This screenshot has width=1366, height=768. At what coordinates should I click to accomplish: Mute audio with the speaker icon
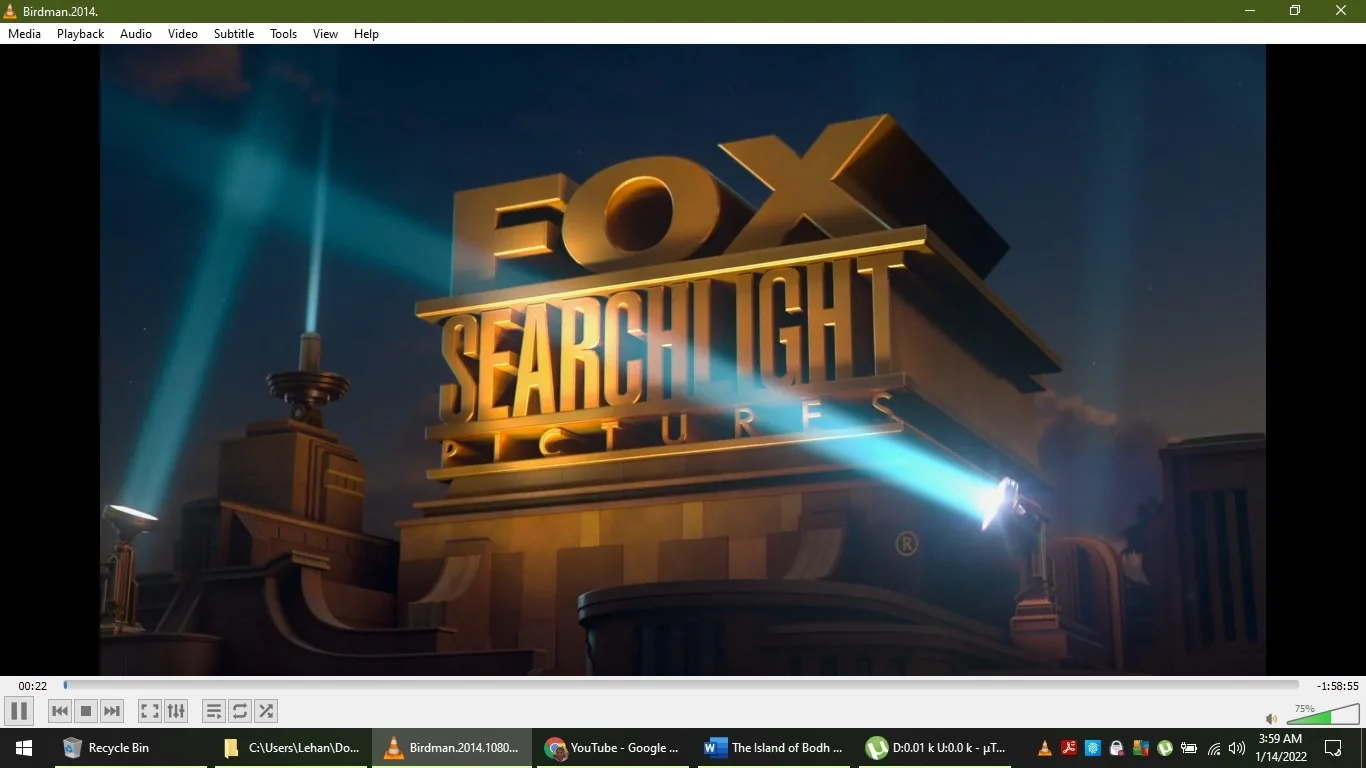(x=1272, y=718)
